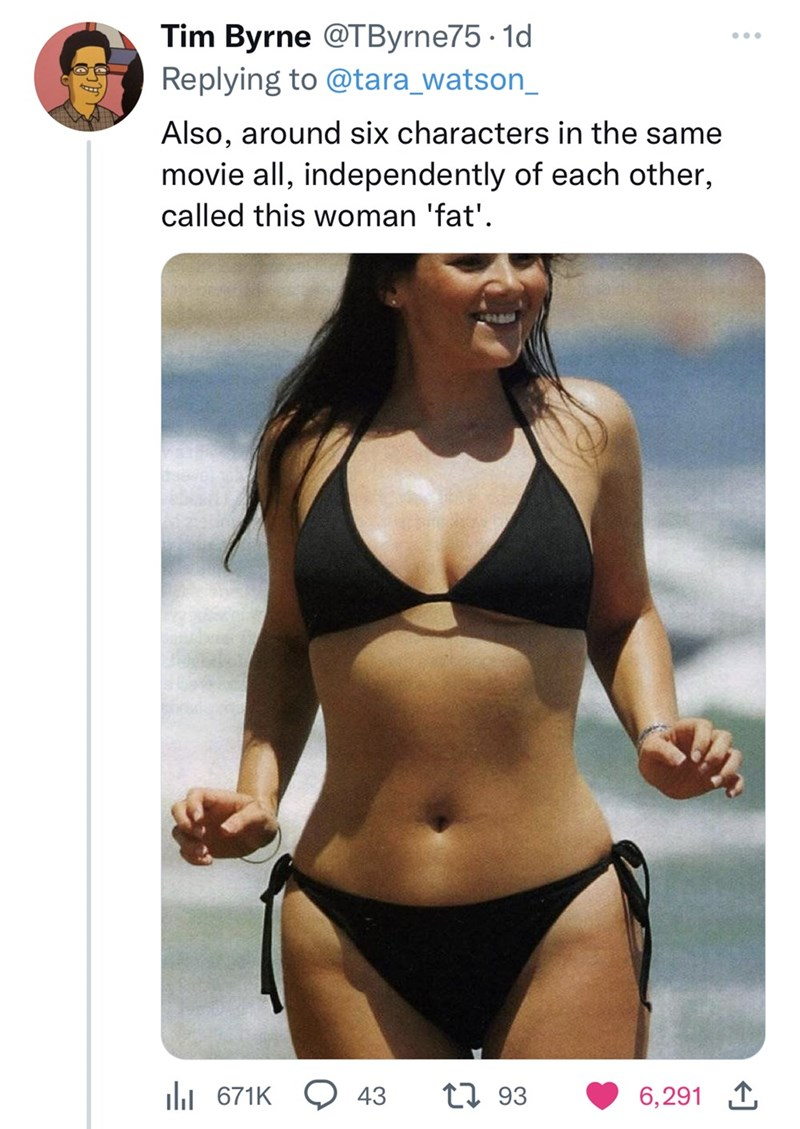Click the tweet text ending with 'fat'
The width and height of the screenshot is (800, 1129).
point(441,174)
